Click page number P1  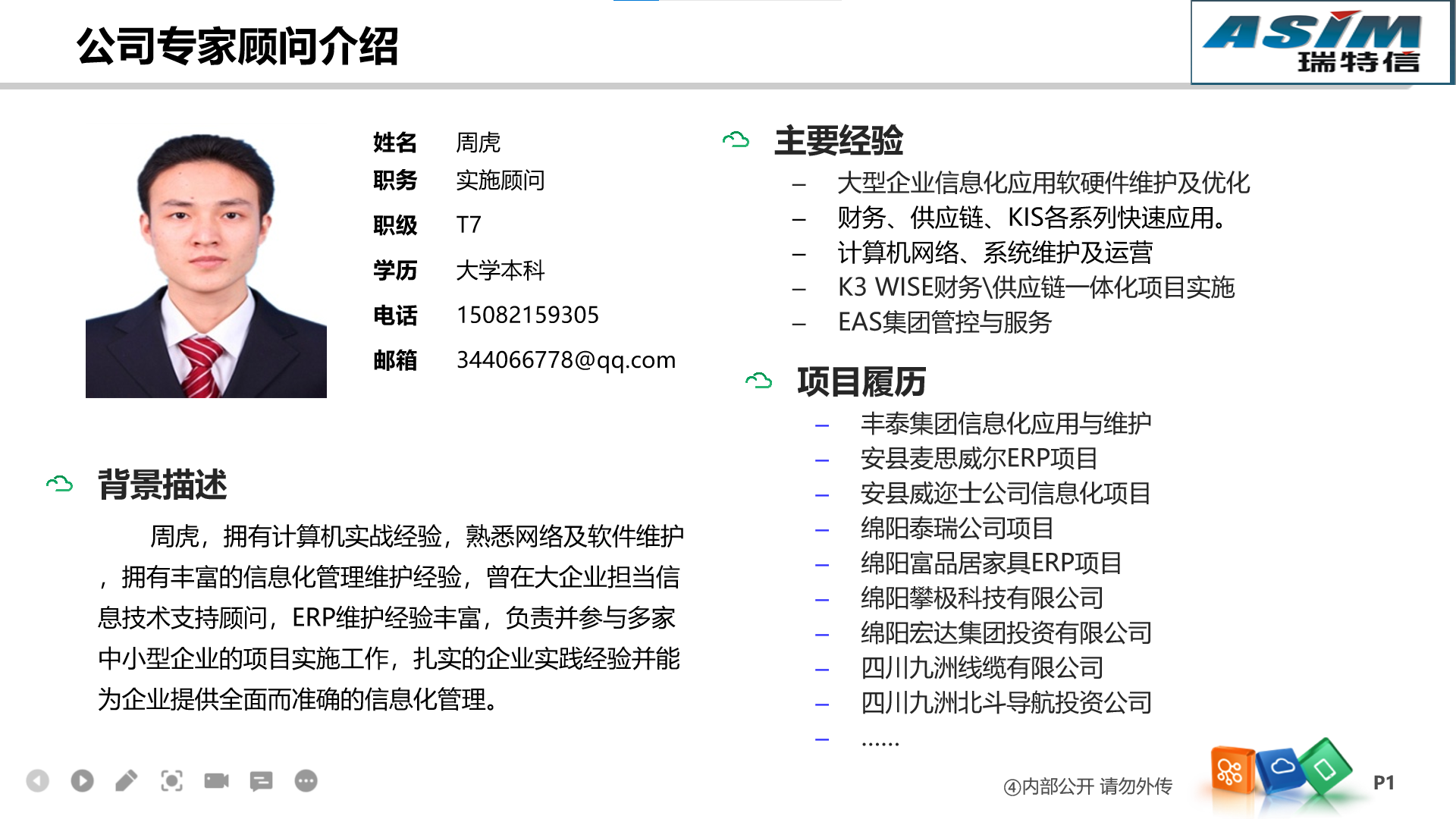(x=1384, y=783)
